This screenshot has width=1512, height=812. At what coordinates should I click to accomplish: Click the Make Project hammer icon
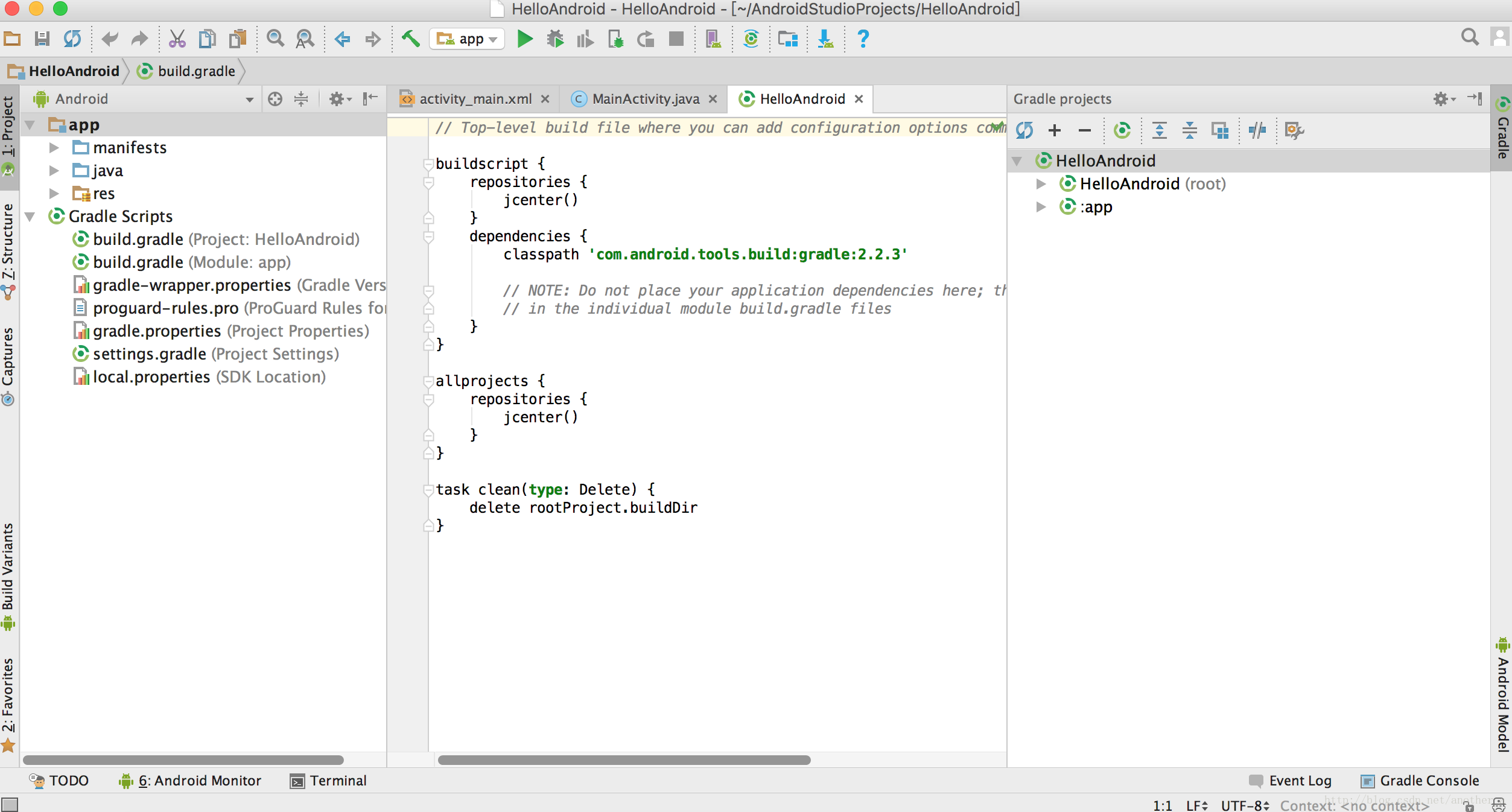pyautogui.click(x=411, y=39)
